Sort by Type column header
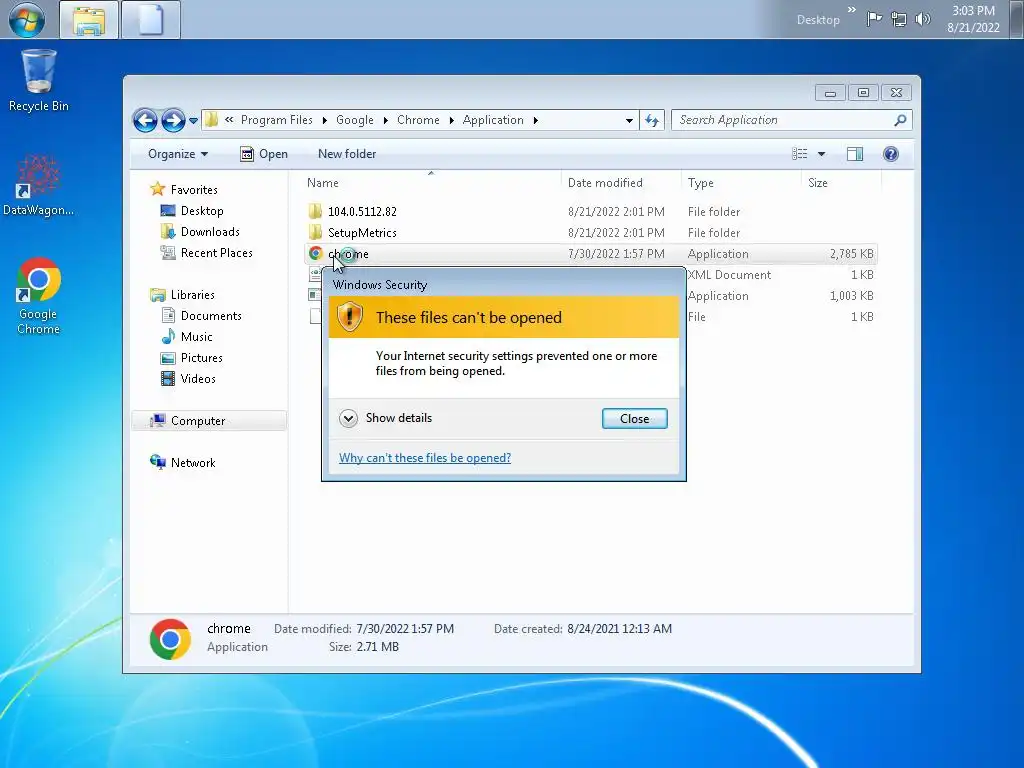The image size is (1024, 768). point(741,183)
